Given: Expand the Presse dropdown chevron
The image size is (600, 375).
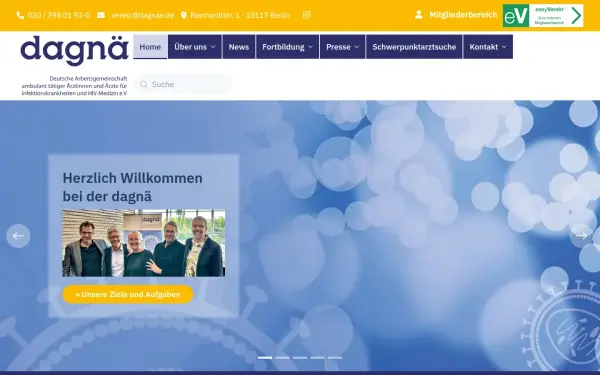Looking at the screenshot, I should point(357,47).
